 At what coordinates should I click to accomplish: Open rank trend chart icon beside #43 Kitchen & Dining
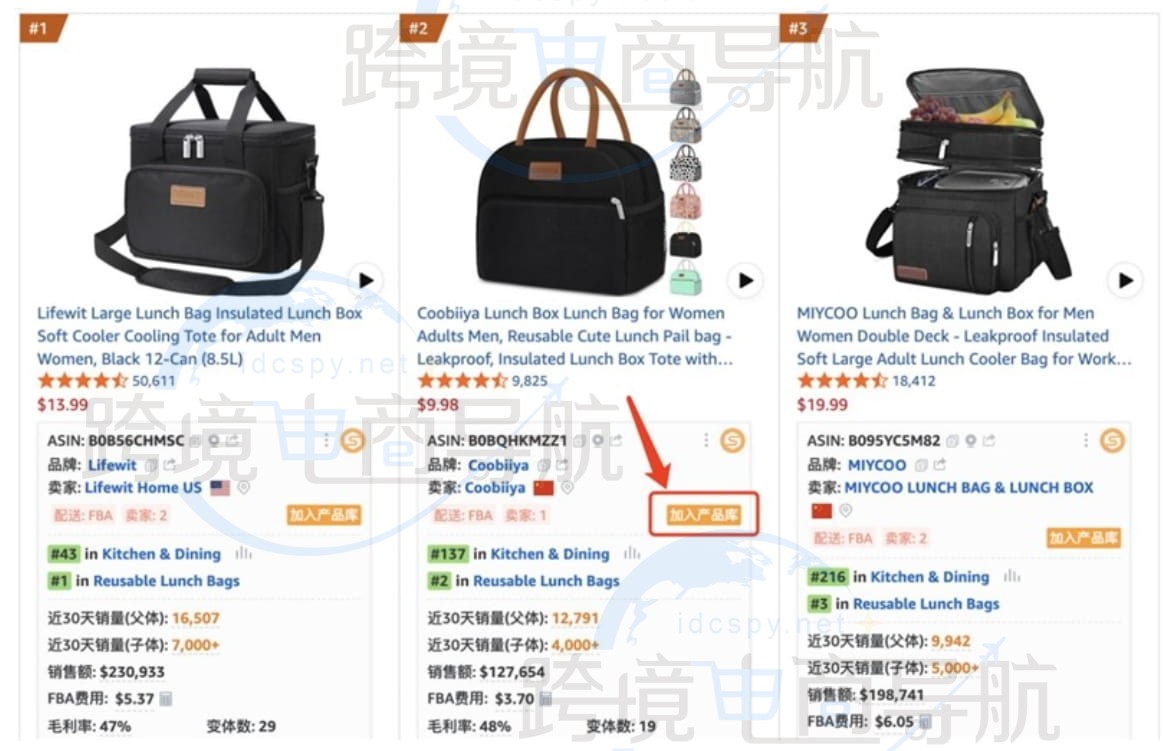[243, 554]
